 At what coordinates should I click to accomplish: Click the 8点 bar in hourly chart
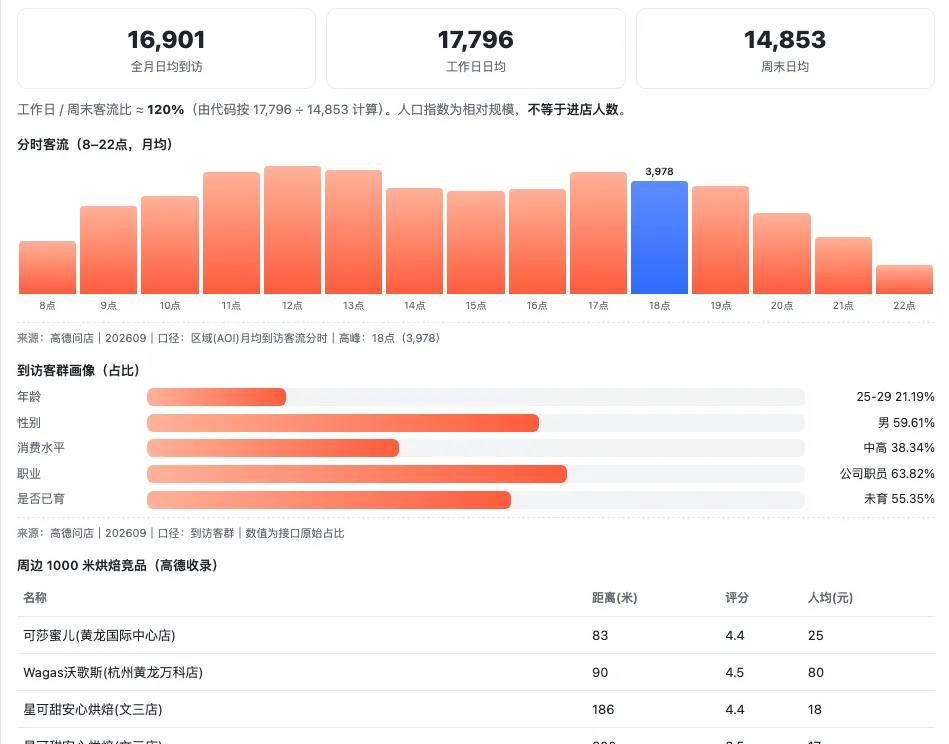point(47,268)
